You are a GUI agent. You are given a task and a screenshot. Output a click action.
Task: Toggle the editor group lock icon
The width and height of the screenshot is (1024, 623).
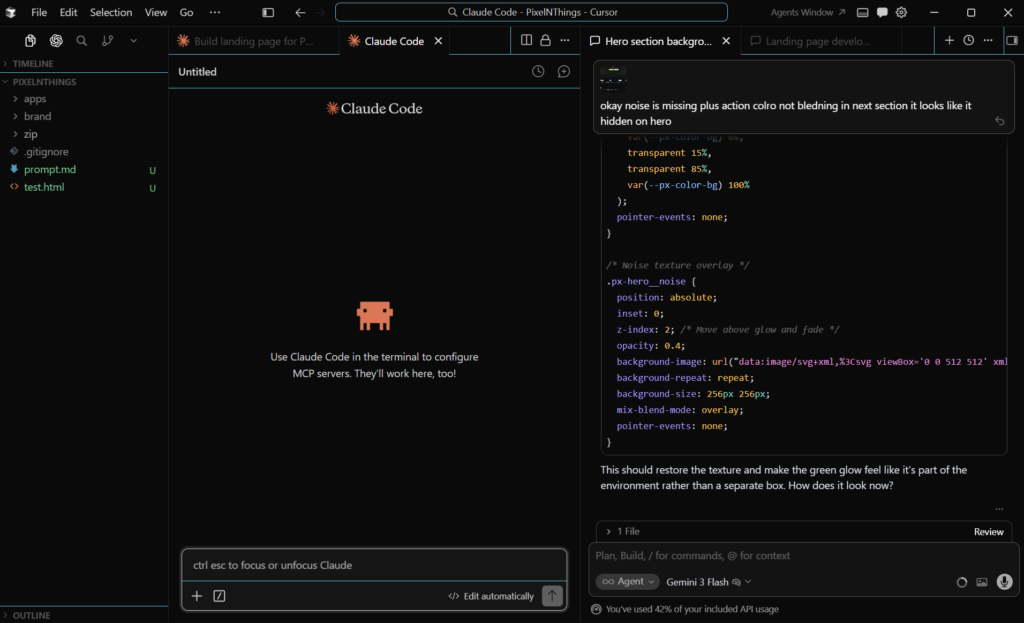tap(545, 40)
